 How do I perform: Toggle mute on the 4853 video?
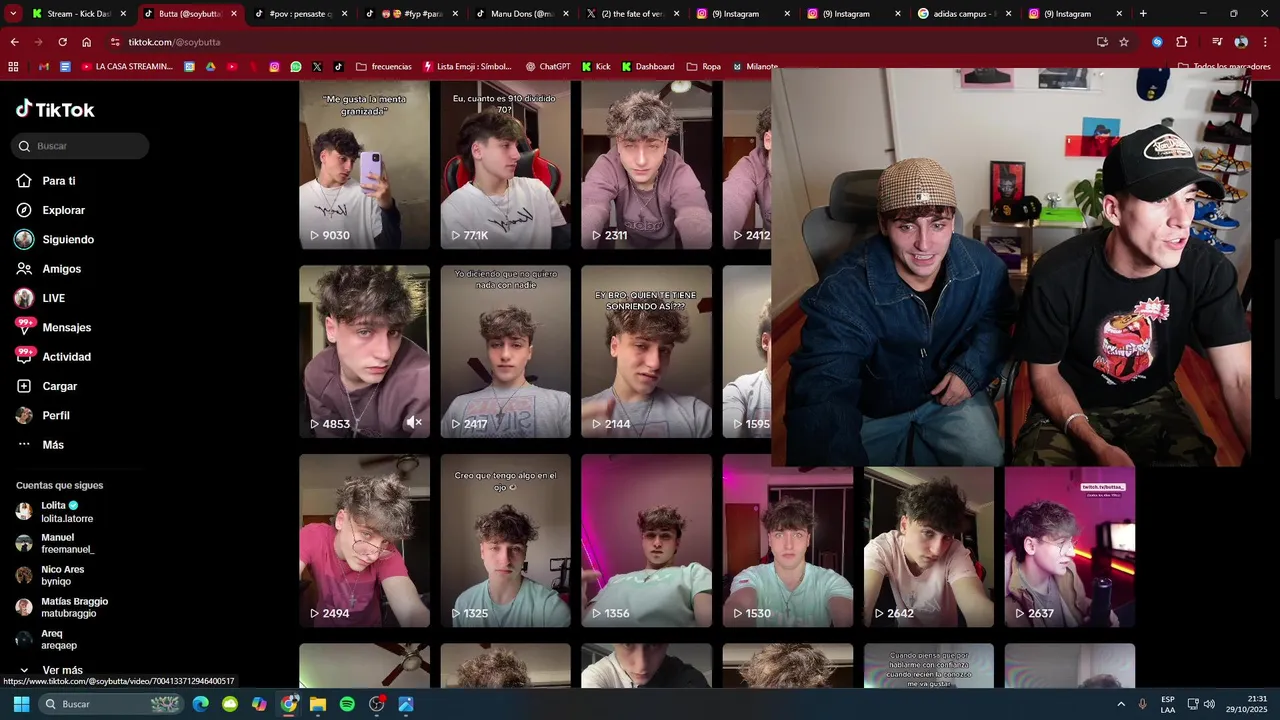[414, 423]
